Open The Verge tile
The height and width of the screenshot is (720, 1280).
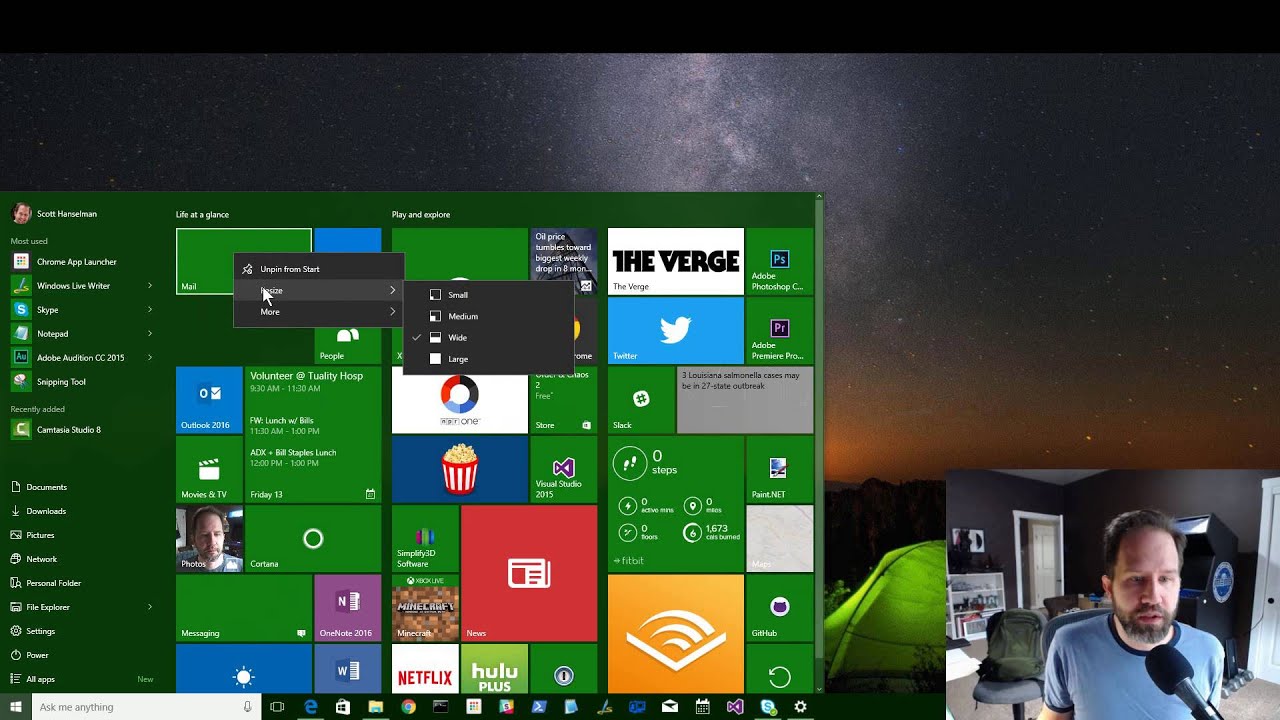pos(676,262)
